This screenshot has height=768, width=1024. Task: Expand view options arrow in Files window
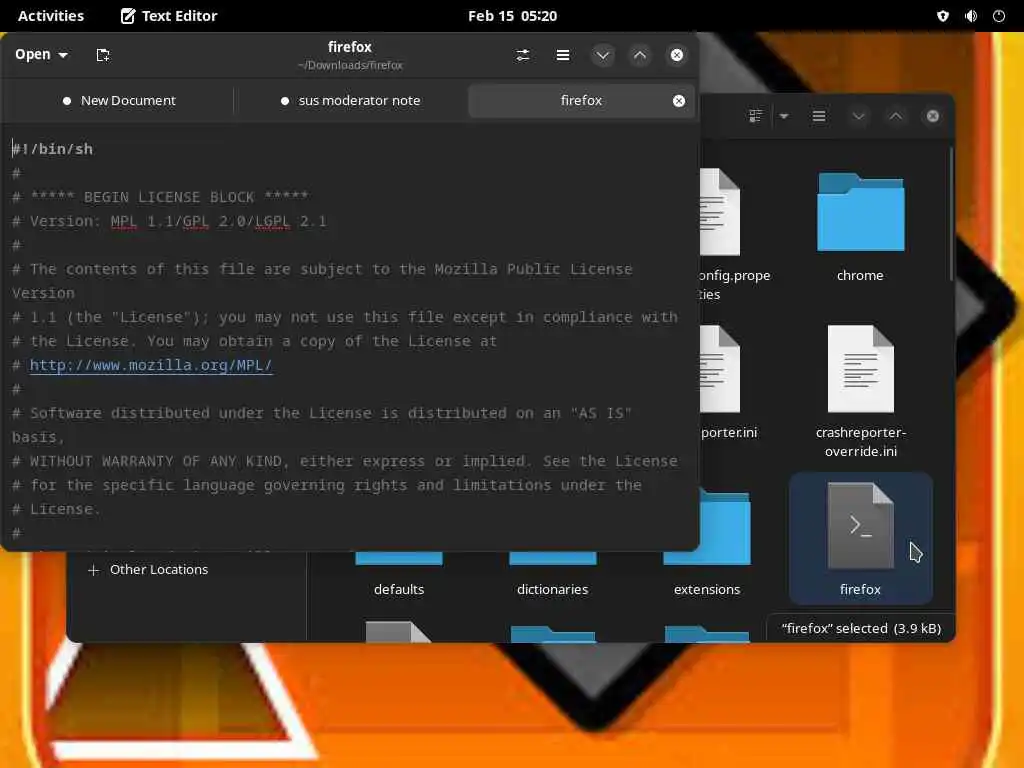[784, 116]
